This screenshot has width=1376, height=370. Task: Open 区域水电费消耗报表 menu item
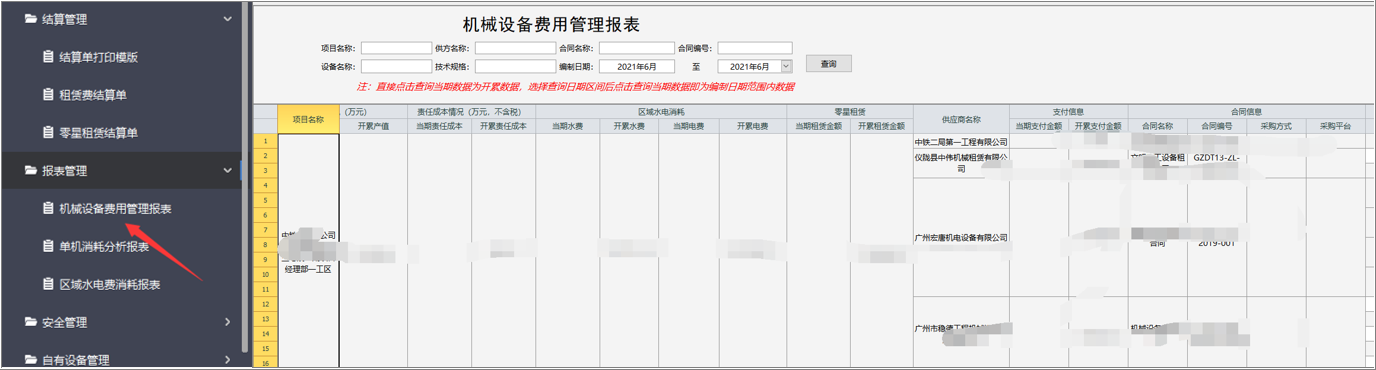coord(110,285)
